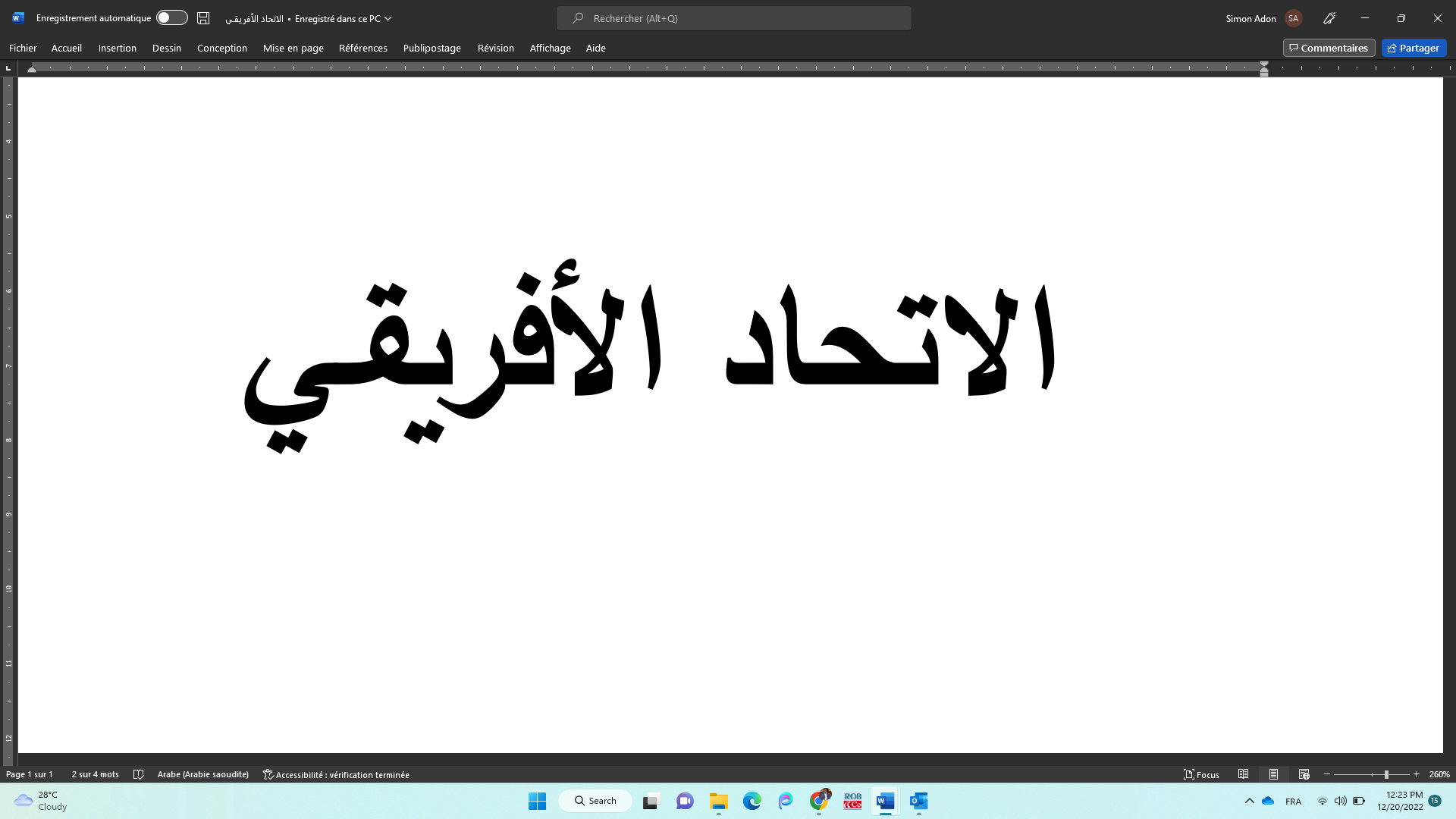The height and width of the screenshot is (819, 1456).
Task: Expand the document title save-location dropdown
Action: point(388,19)
